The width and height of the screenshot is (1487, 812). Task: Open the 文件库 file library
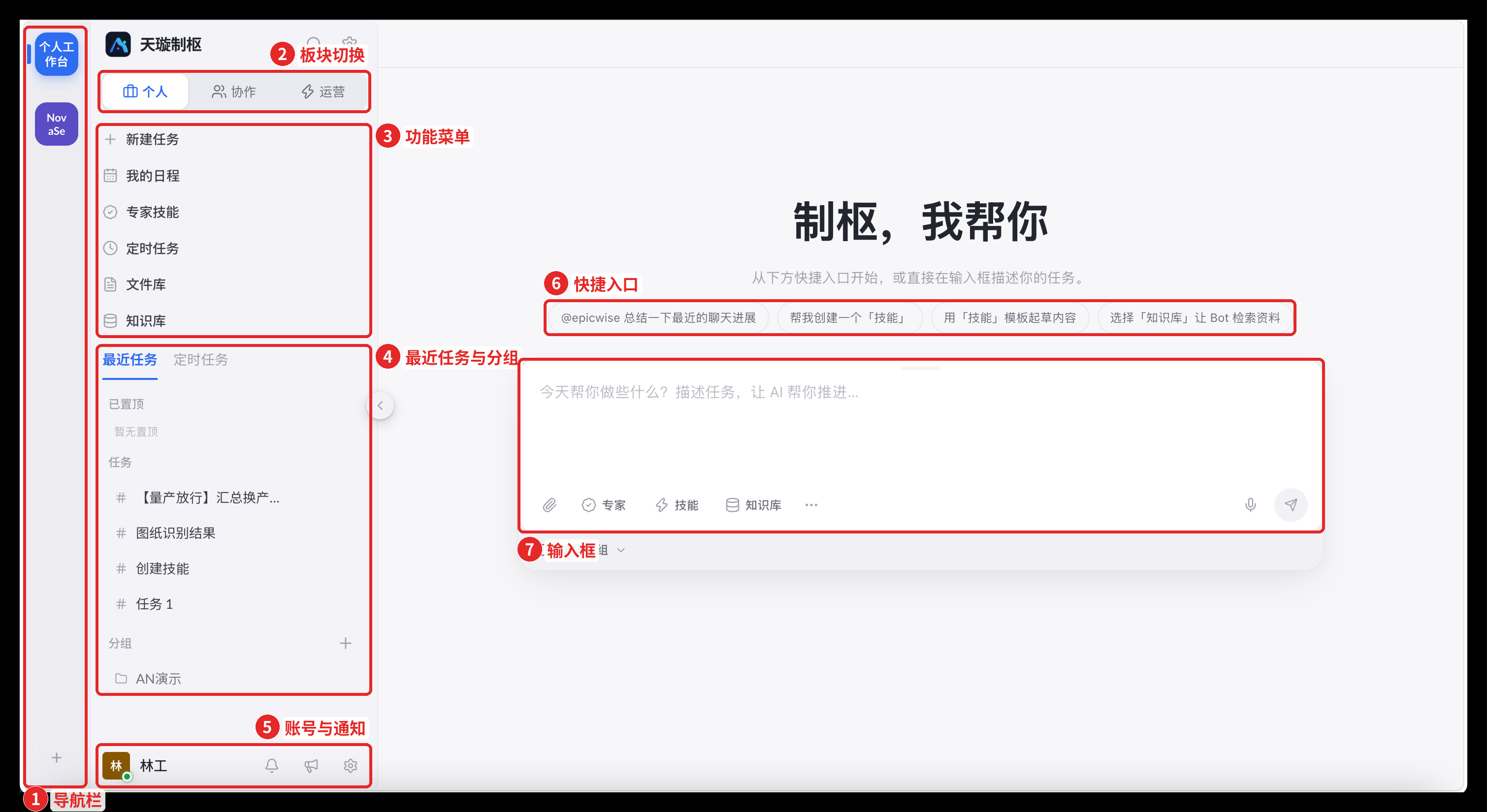[x=233, y=284]
